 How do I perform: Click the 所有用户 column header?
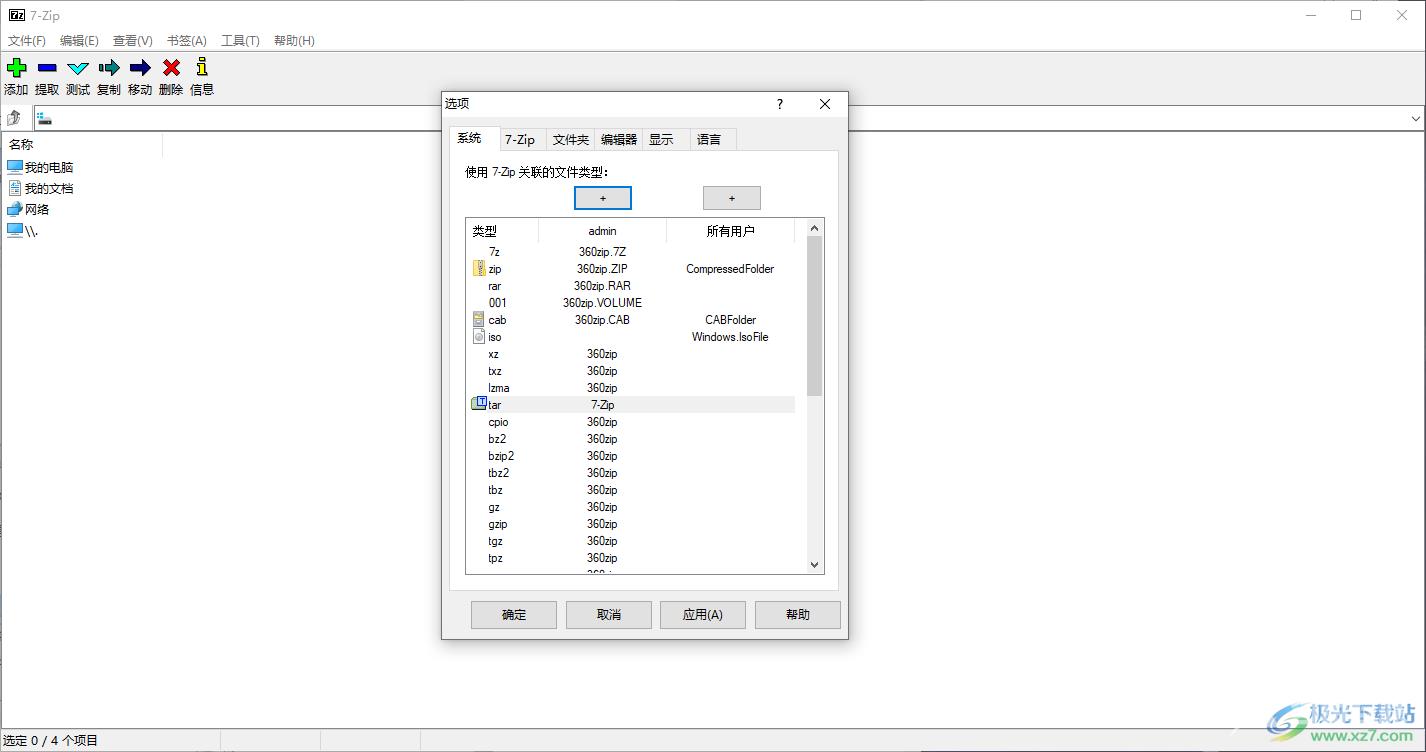point(731,231)
